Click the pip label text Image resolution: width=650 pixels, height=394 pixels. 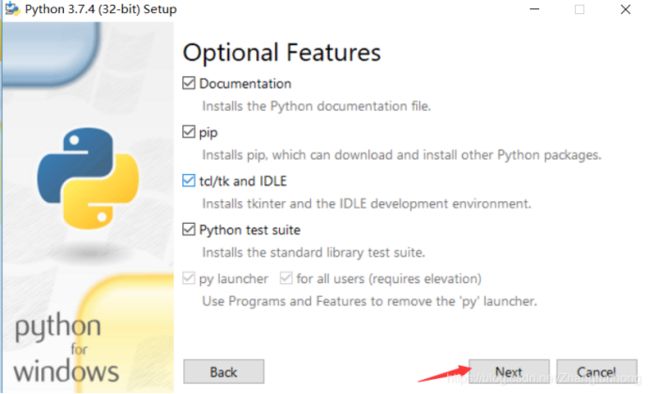208,133
